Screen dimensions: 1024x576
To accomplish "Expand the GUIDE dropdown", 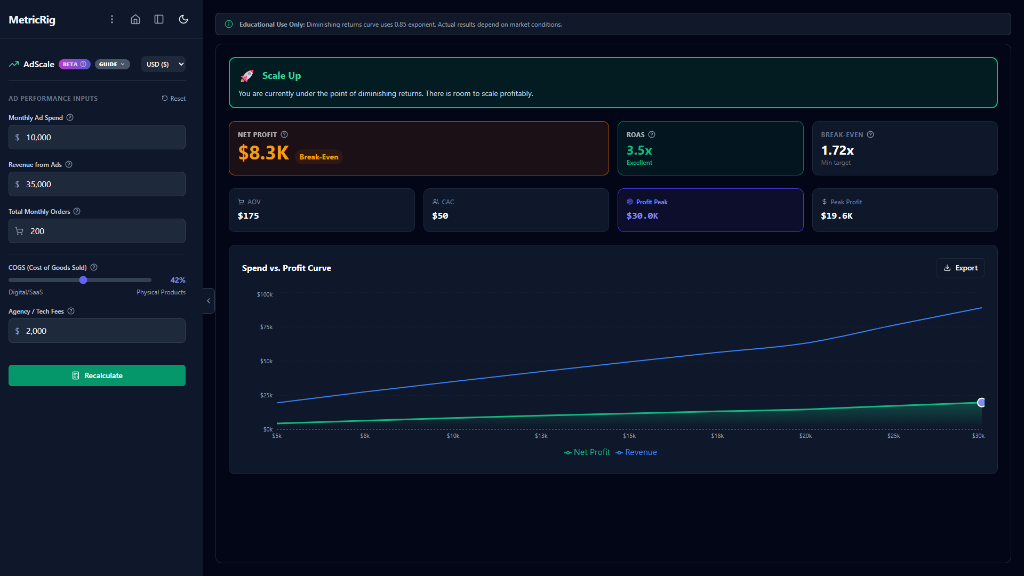I will point(112,64).
